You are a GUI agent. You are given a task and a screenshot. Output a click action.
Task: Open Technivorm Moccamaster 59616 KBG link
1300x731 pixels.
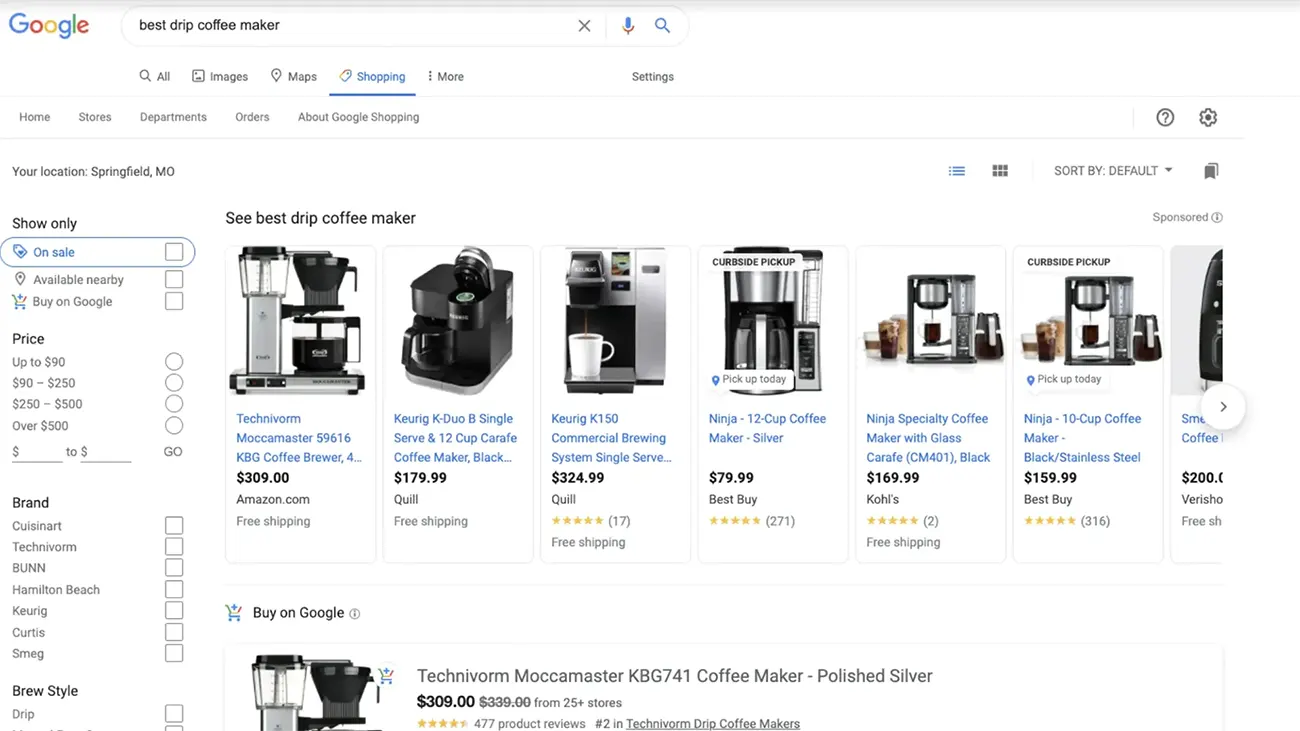tap(299, 438)
